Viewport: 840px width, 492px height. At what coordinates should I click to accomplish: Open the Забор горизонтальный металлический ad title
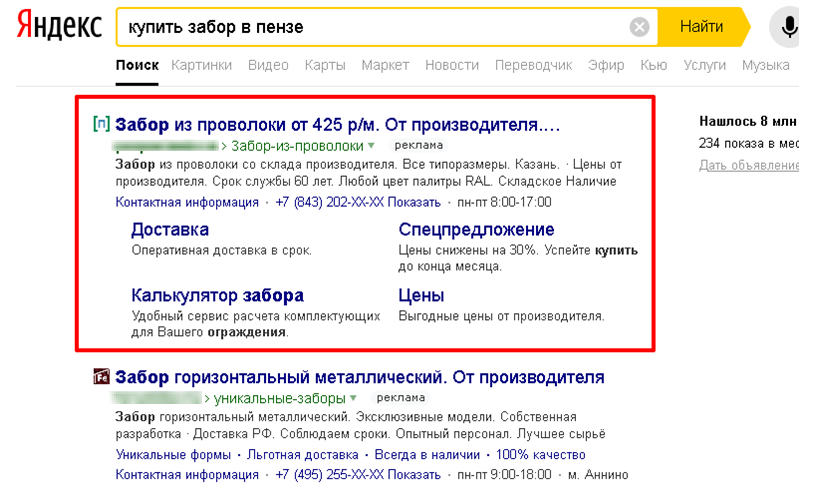359,377
